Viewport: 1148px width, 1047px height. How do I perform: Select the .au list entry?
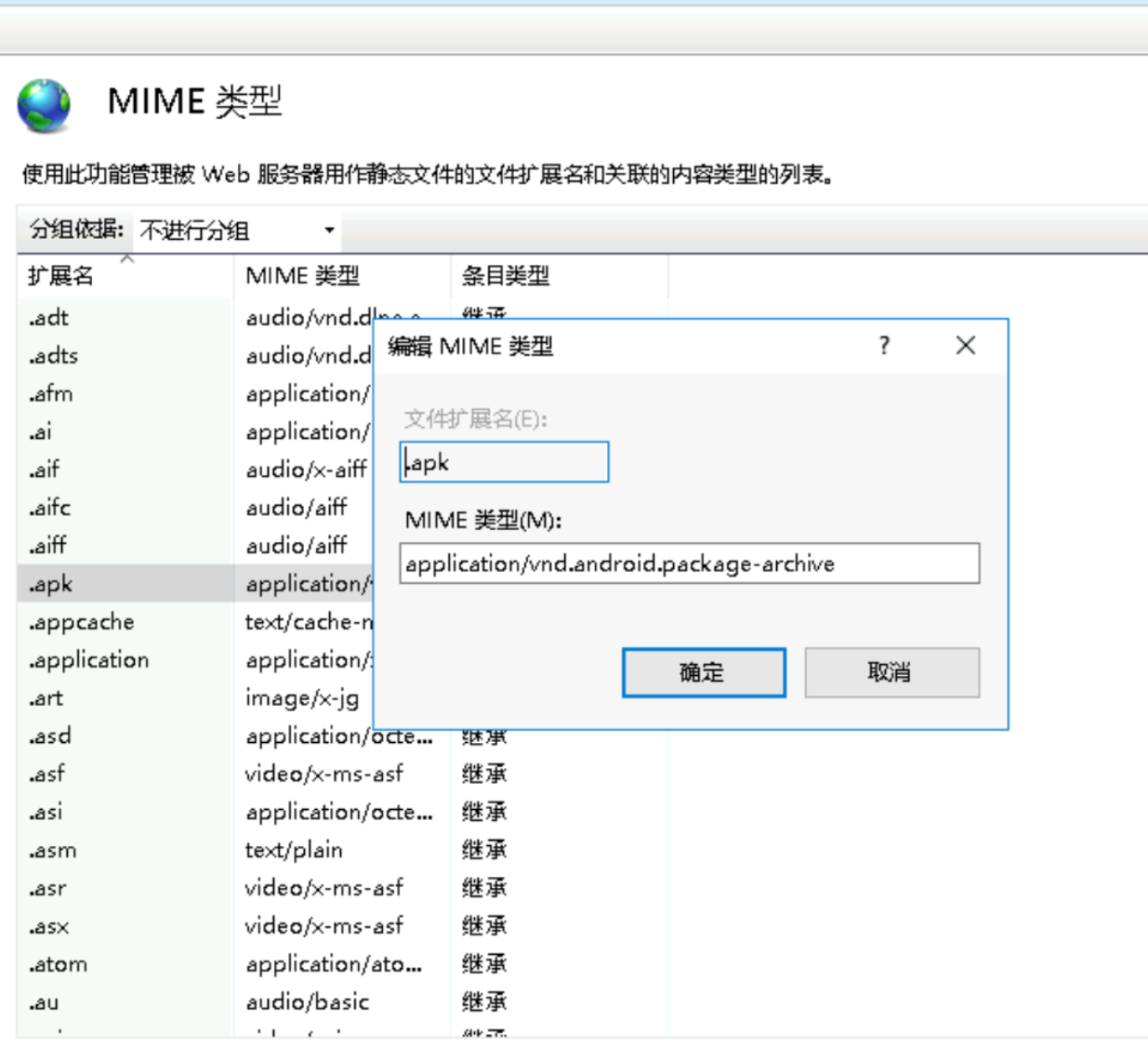point(44,1002)
